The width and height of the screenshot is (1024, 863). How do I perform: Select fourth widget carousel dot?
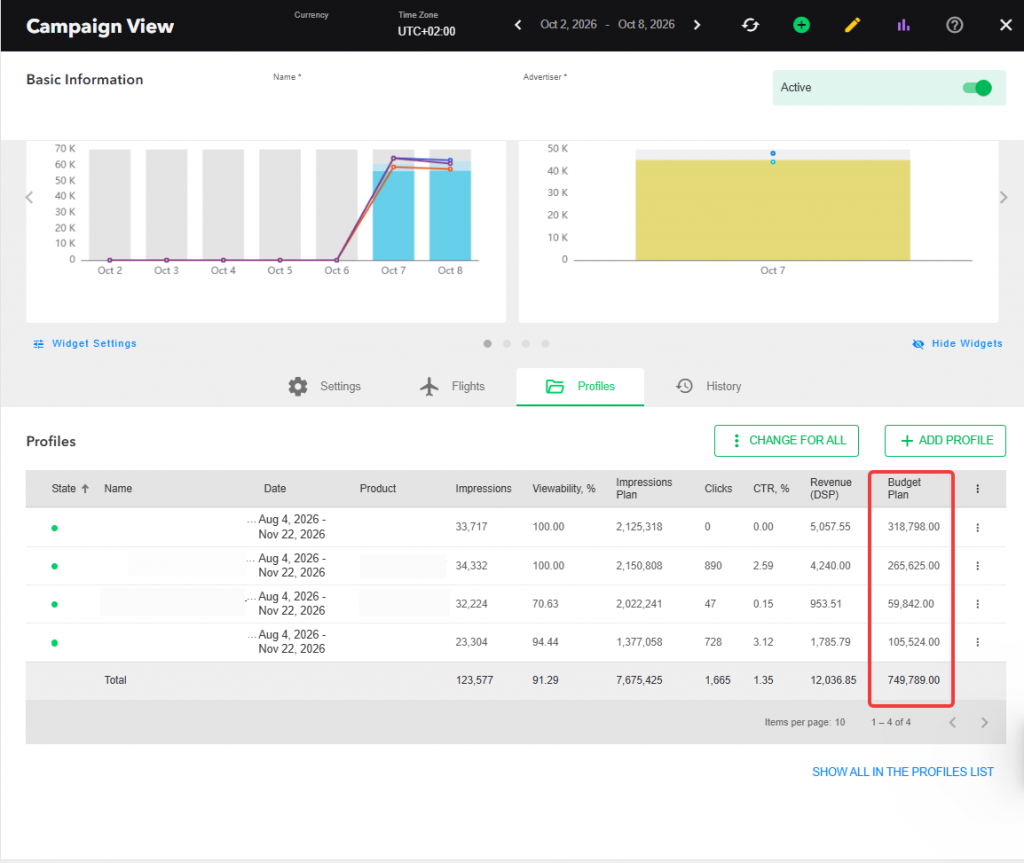click(x=545, y=344)
